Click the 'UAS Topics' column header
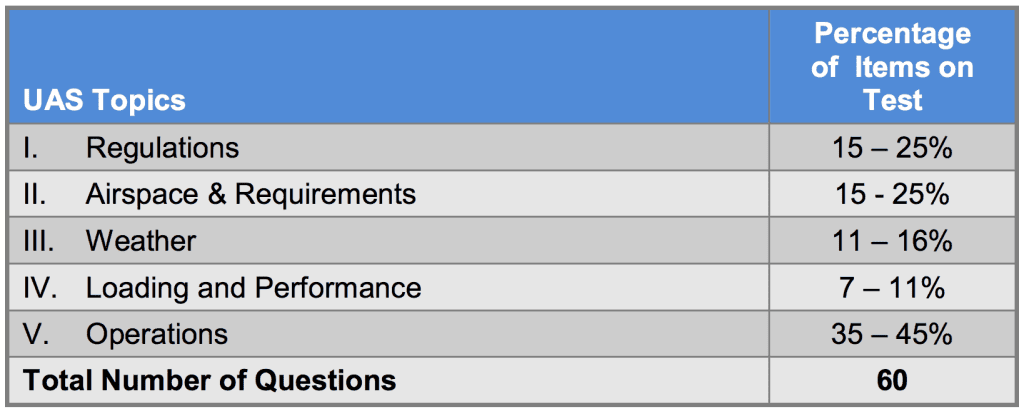1024x414 pixels. click(x=105, y=99)
